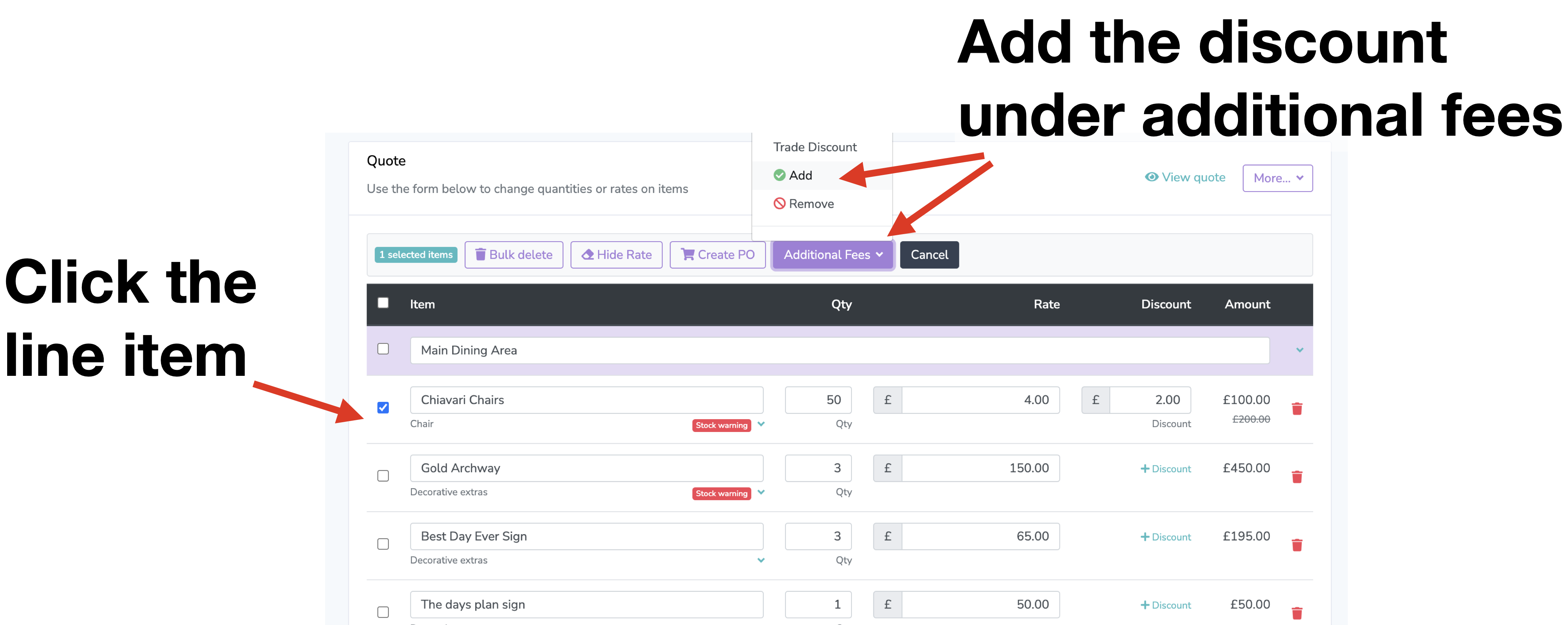Expand Gold Archway details chevron
Viewport: 1568px width, 625px height.
coord(761,492)
